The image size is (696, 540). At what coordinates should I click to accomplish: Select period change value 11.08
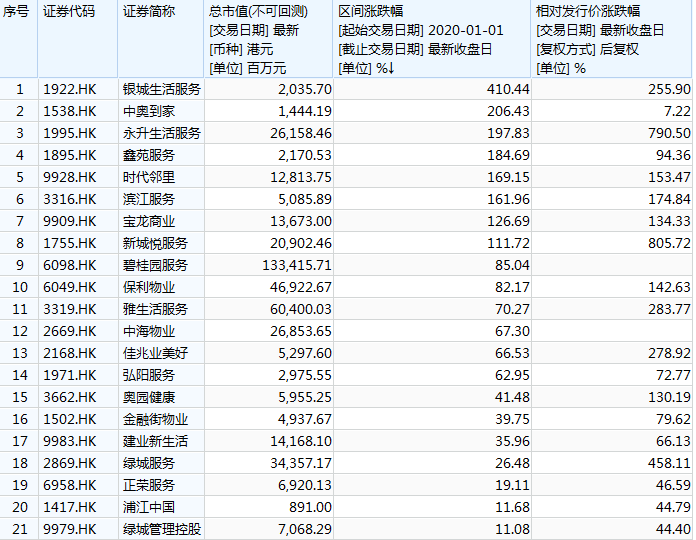[x=512, y=529]
